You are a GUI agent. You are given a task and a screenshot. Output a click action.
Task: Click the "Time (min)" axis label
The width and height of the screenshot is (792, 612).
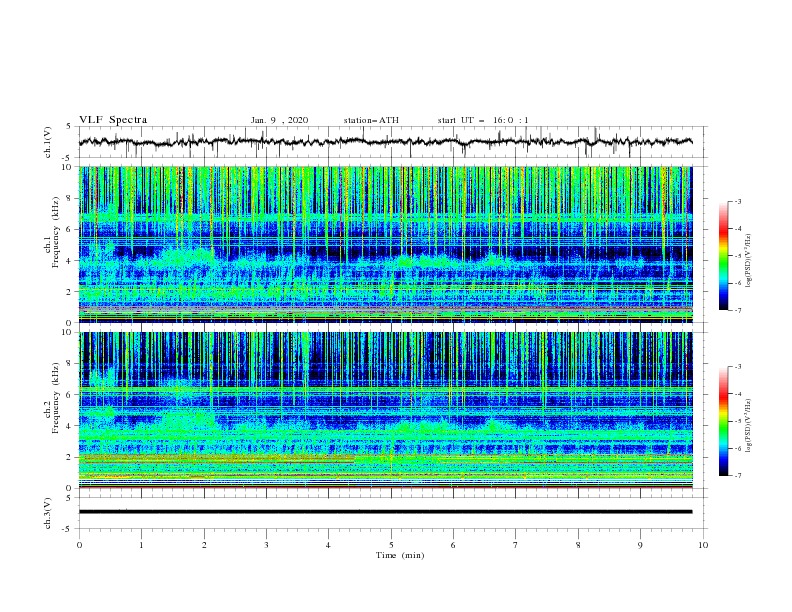click(400, 555)
